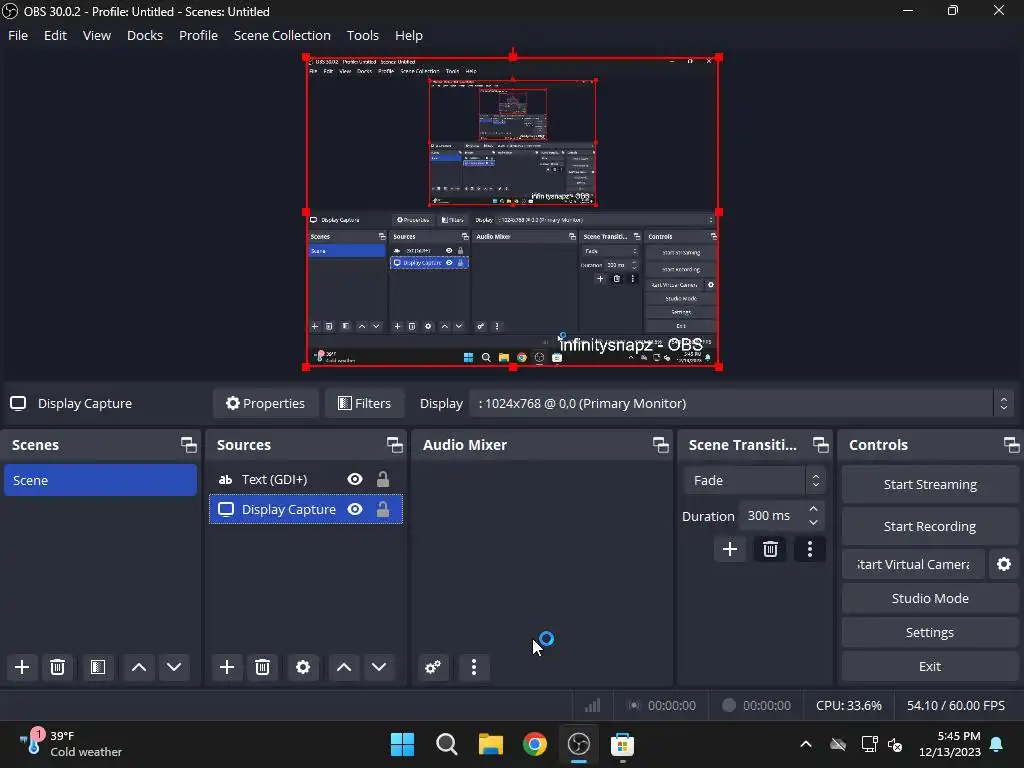Add a scene transition with plus icon

(x=730, y=549)
